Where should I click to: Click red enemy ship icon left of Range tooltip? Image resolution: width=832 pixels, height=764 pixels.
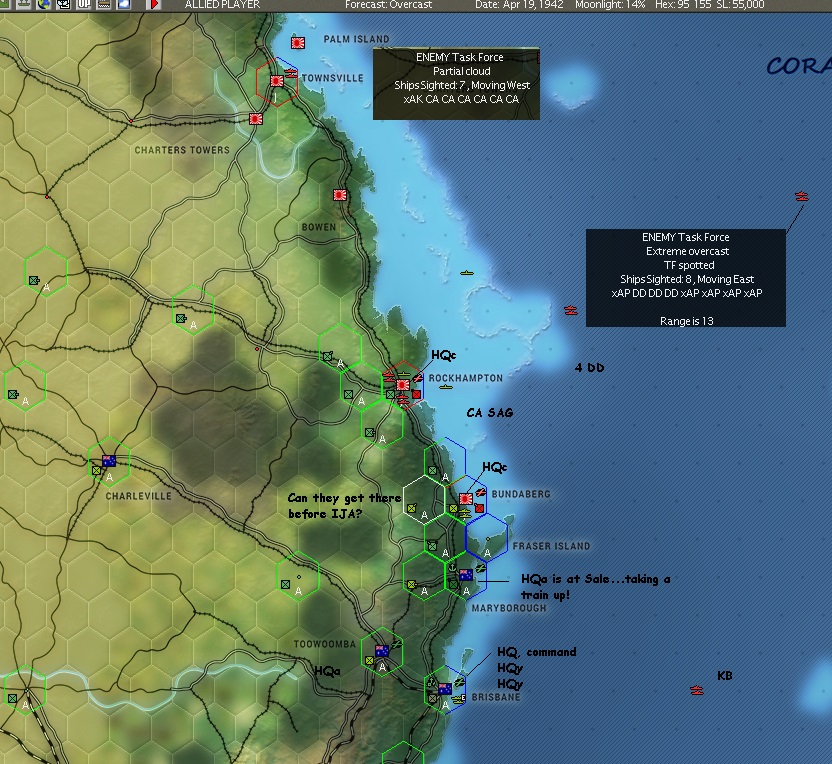(571, 310)
